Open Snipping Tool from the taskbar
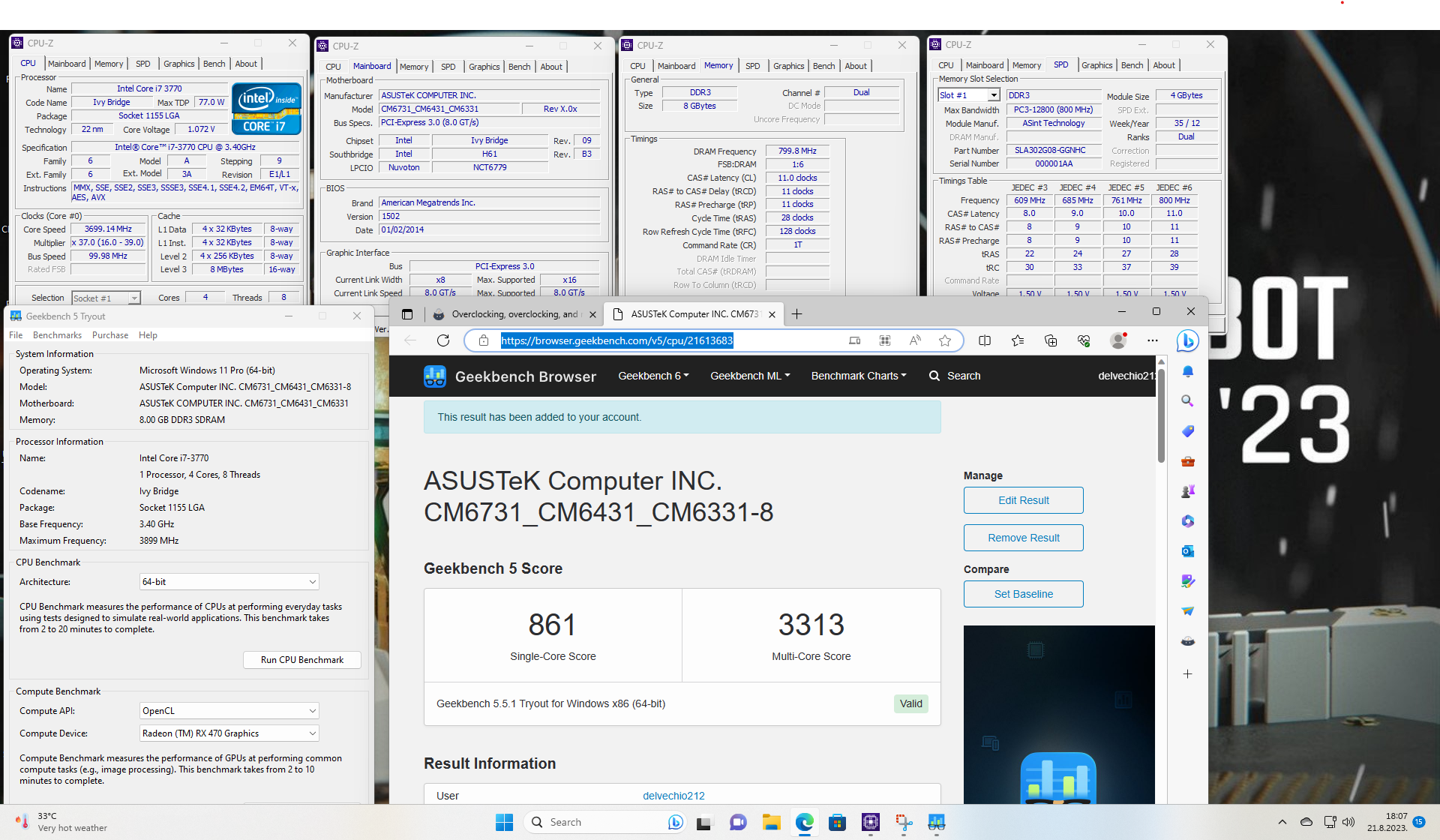Viewport: 1440px width, 840px height. click(x=903, y=823)
